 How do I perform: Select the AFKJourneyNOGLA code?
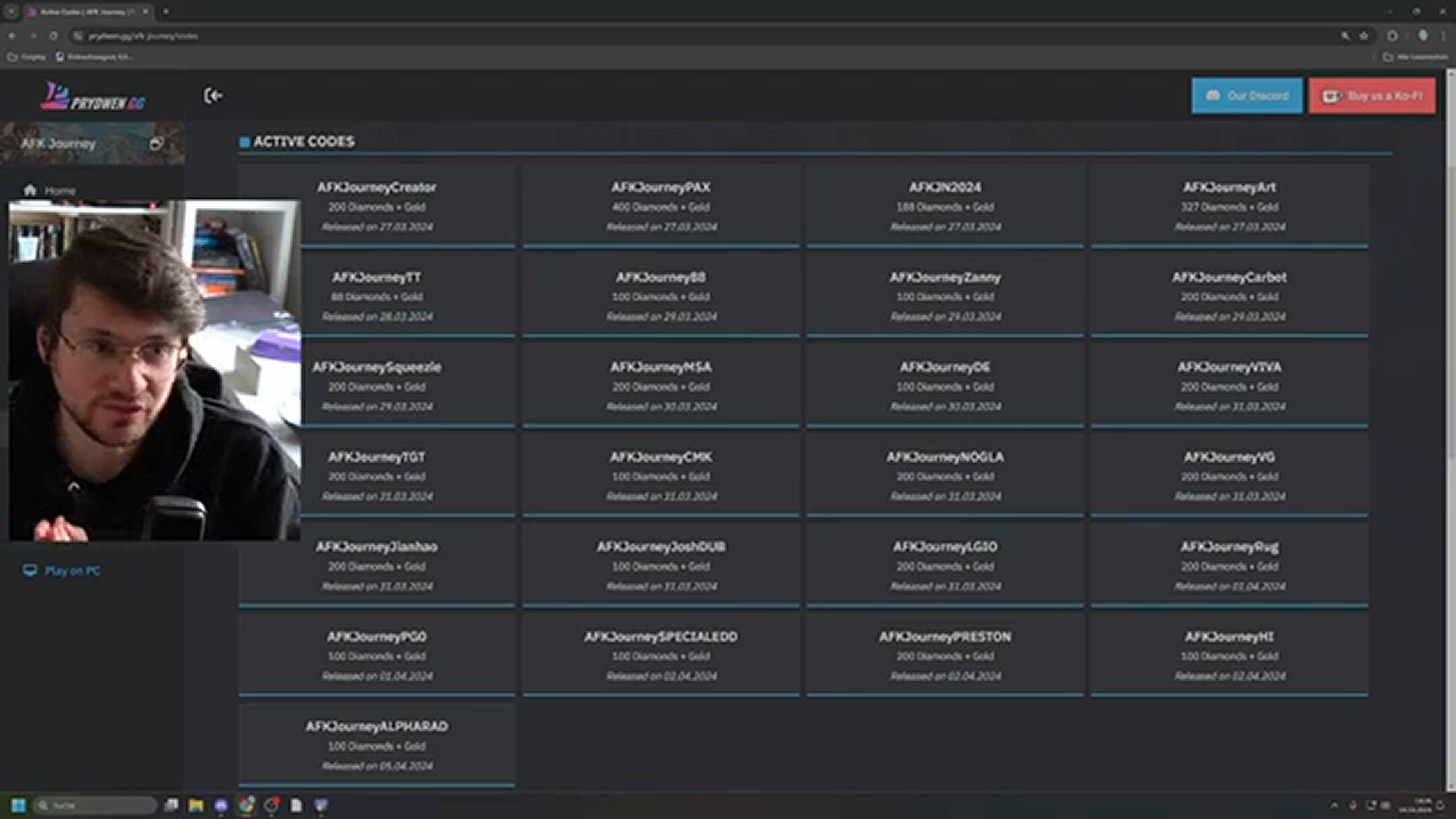(945, 475)
